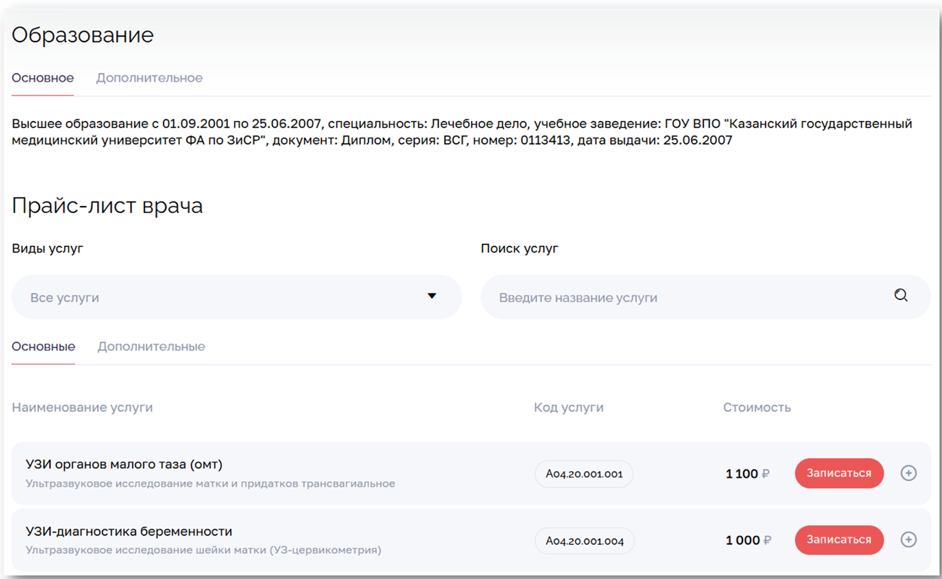The width and height of the screenshot is (942, 579).
Task: Click service code A04.20.001.004
Action: tap(585, 541)
